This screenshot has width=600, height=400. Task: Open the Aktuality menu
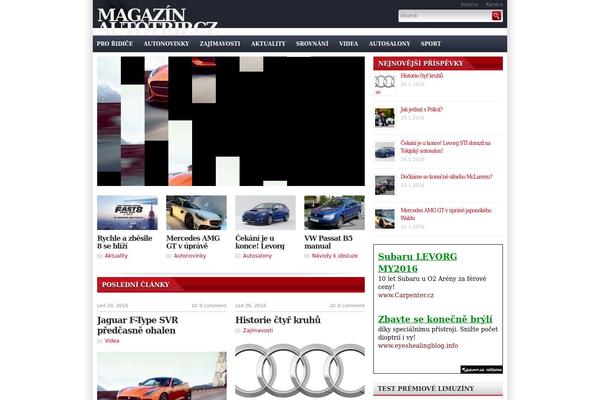(x=268, y=44)
